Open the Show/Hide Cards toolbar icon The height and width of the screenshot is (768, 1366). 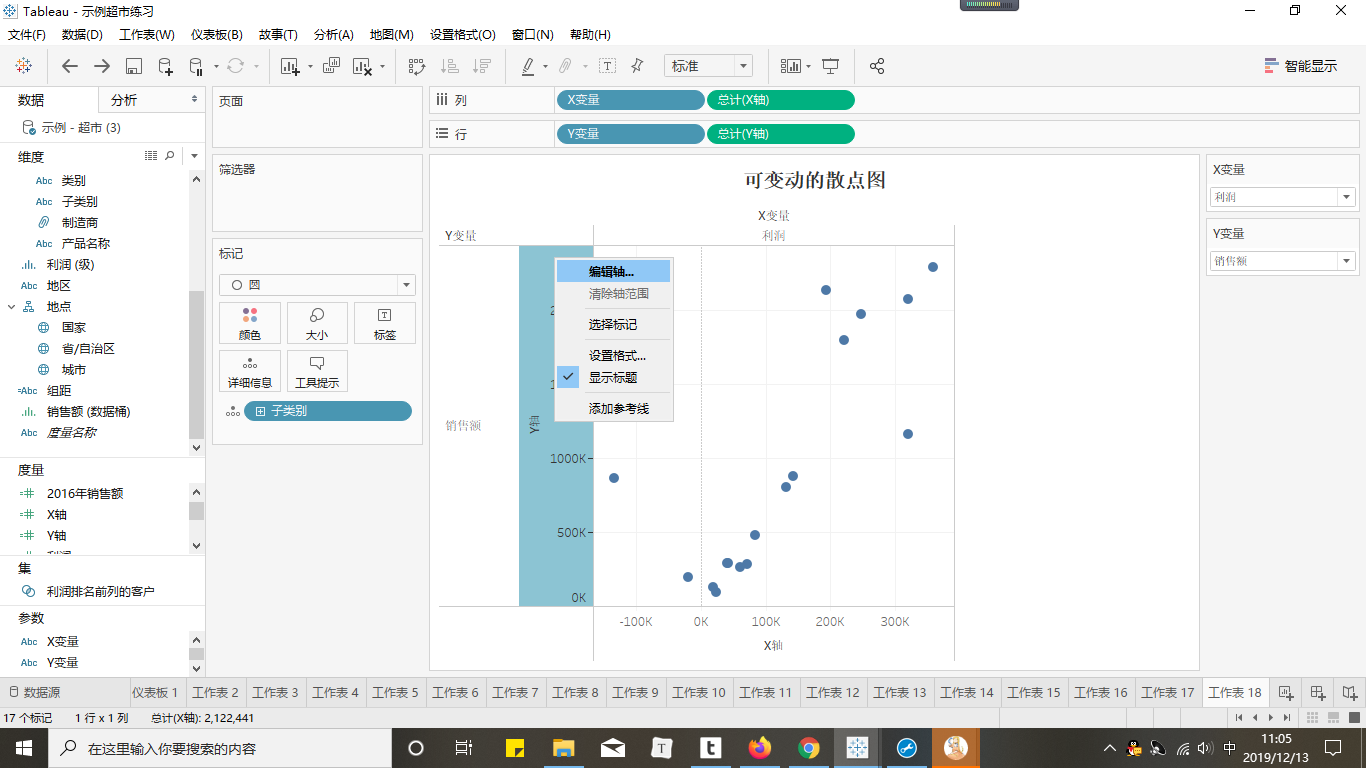pos(791,66)
